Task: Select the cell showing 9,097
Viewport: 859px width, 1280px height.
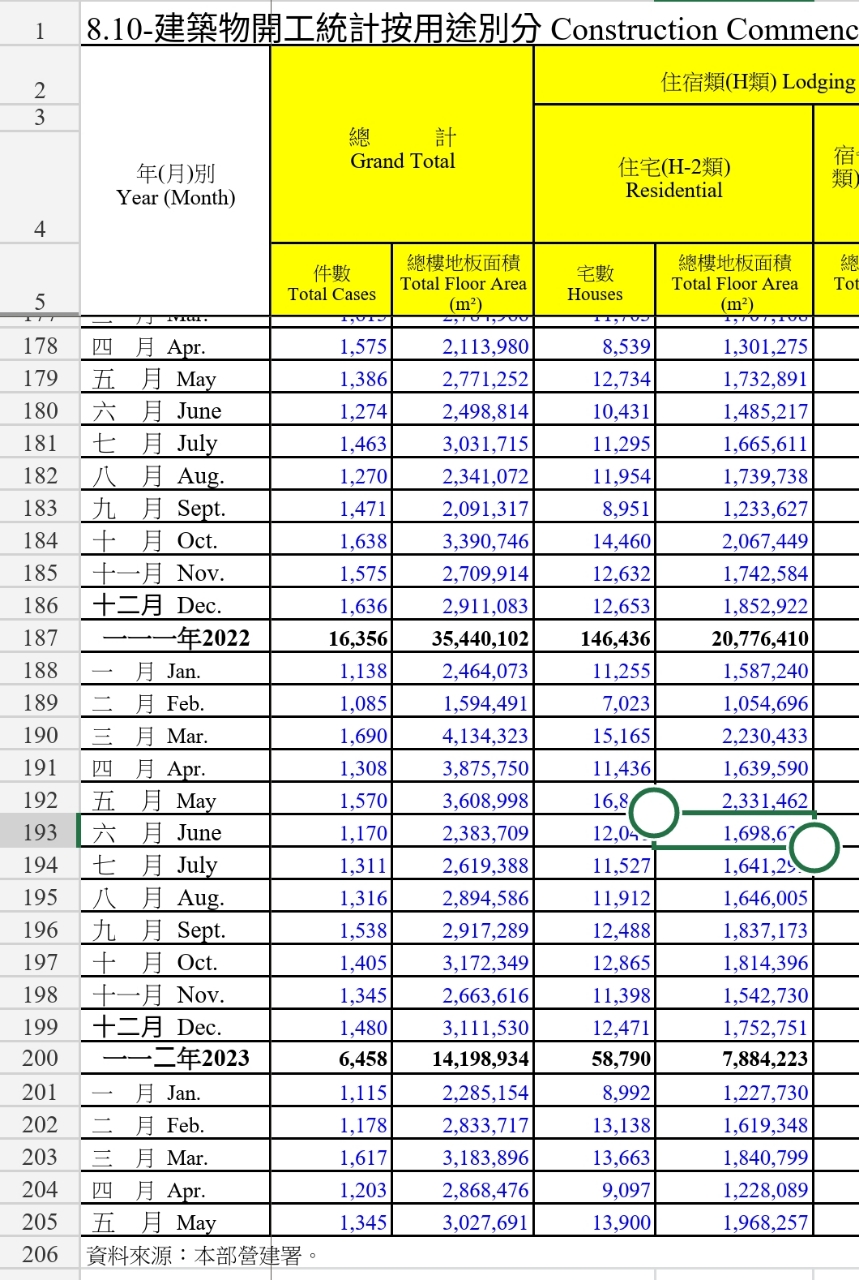Action: click(x=595, y=1190)
